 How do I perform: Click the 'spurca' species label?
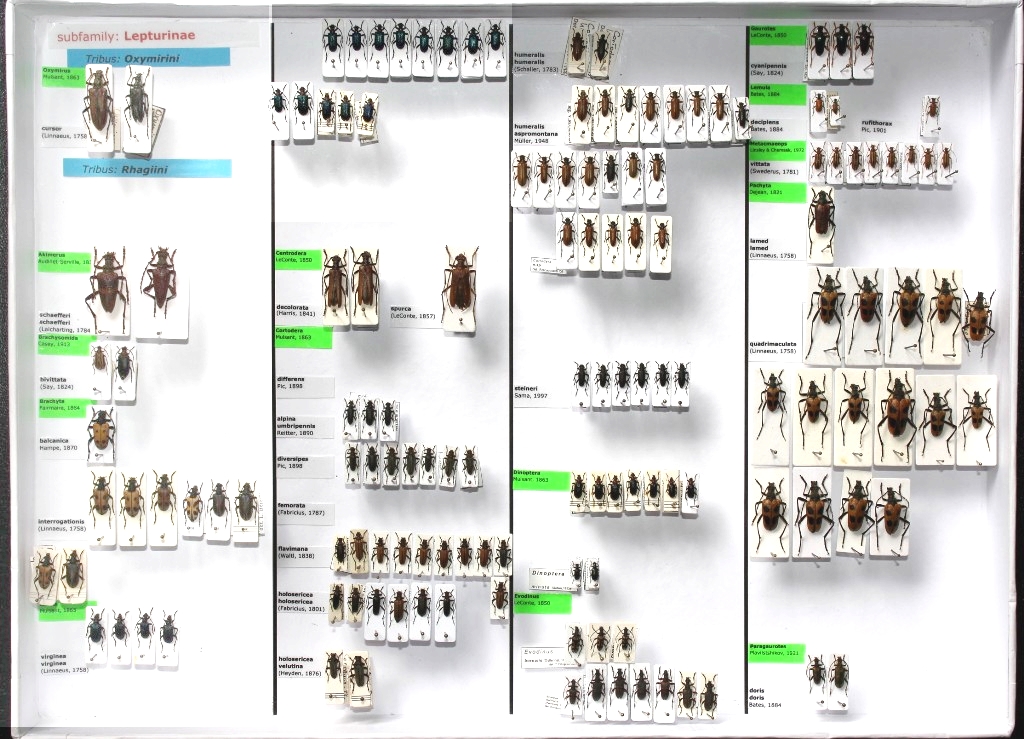point(410,312)
